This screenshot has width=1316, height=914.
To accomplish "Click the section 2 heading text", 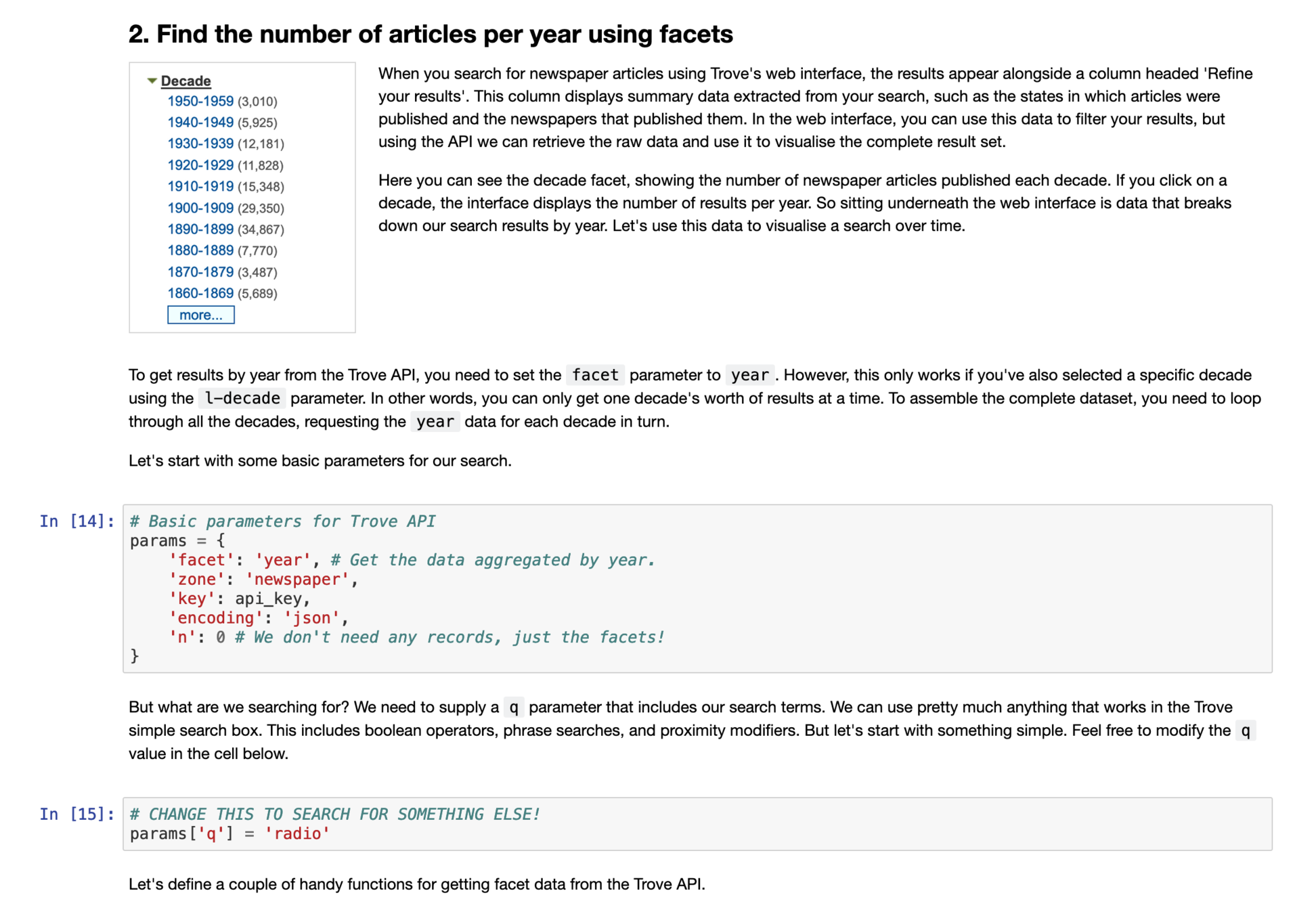I will [x=431, y=34].
